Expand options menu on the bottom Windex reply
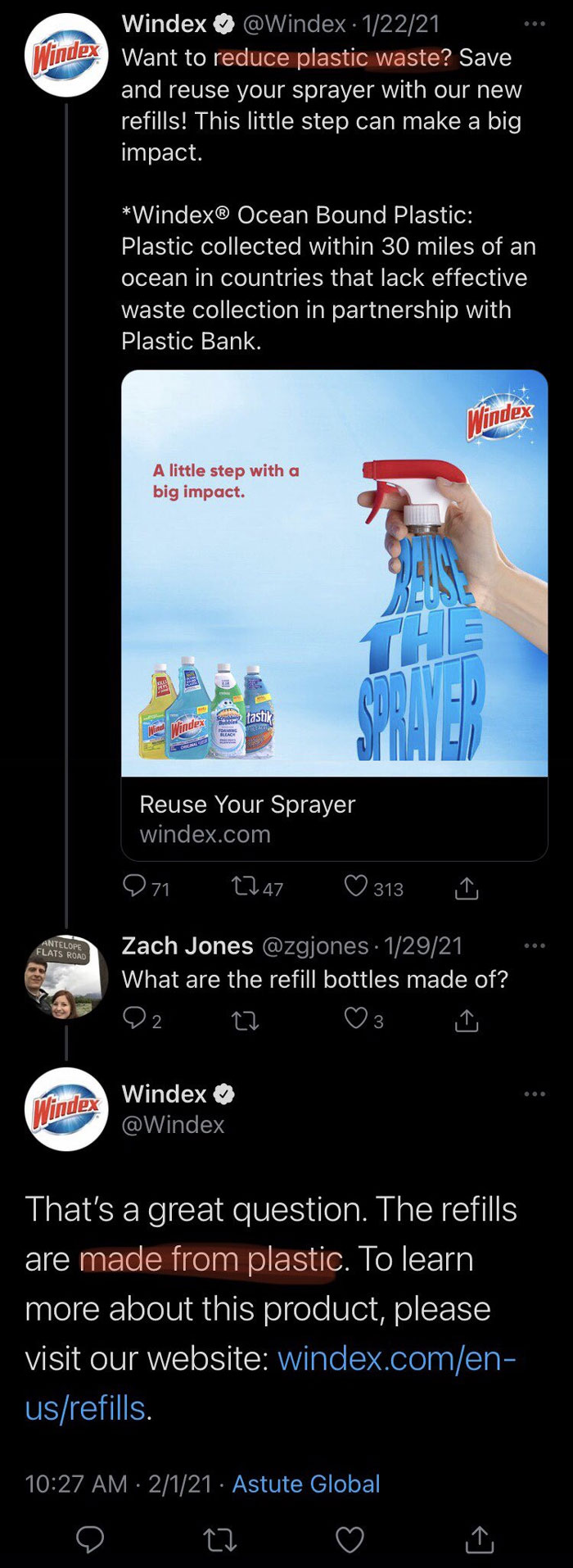The height and width of the screenshot is (1568, 573). coord(534,1093)
